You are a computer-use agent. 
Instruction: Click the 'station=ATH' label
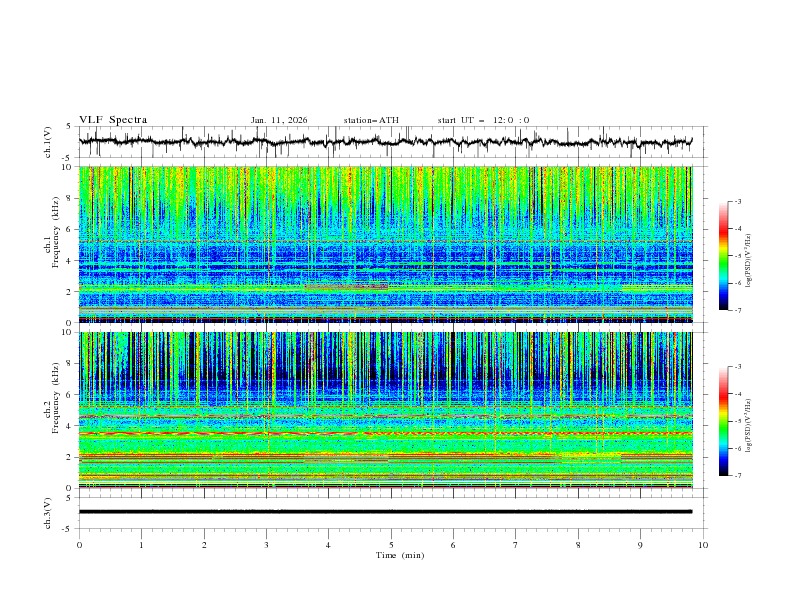pyautogui.click(x=371, y=120)
